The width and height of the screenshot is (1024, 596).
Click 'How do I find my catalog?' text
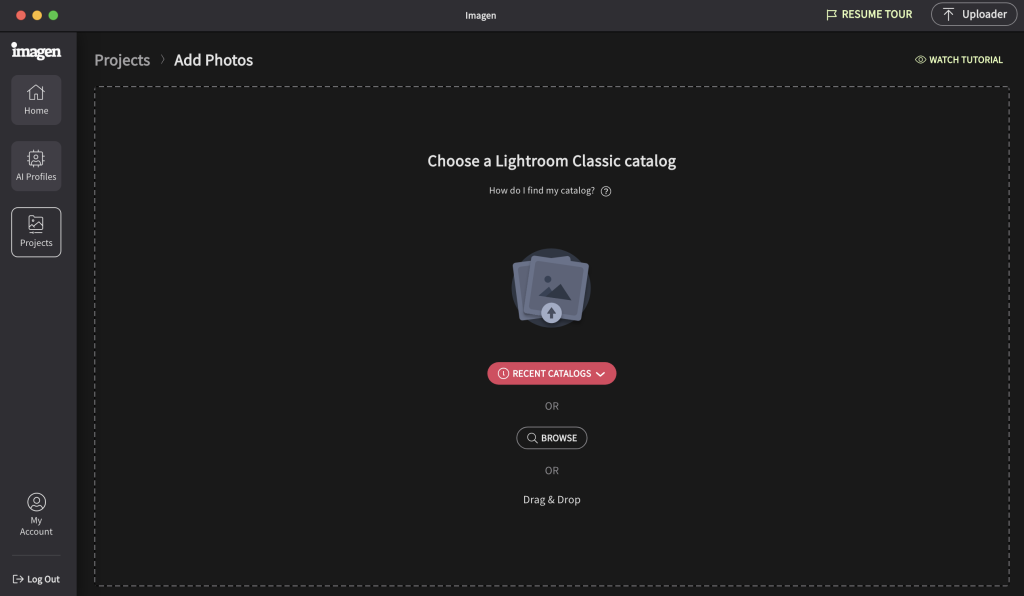(x=541, y=191)
